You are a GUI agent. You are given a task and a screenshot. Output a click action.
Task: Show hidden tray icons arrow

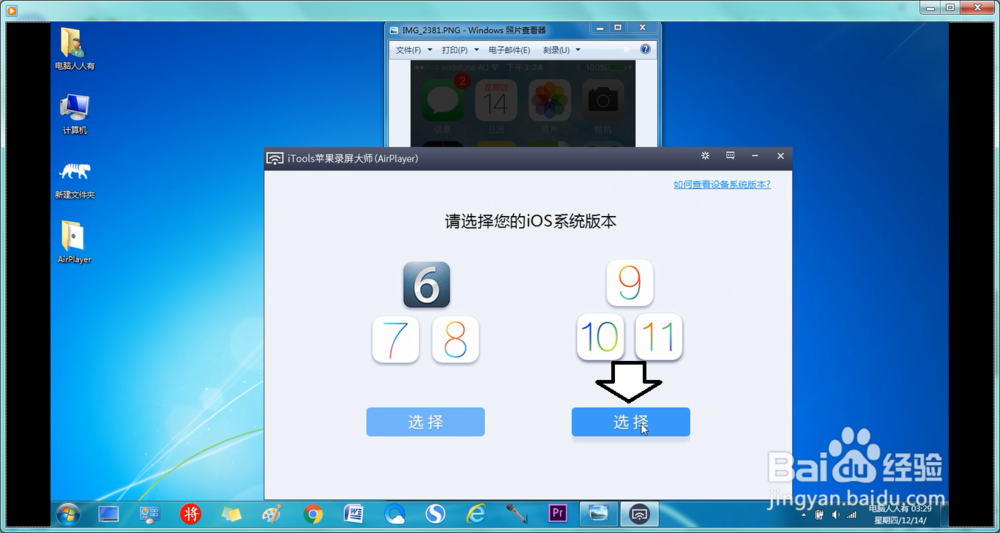click(804, 515)
